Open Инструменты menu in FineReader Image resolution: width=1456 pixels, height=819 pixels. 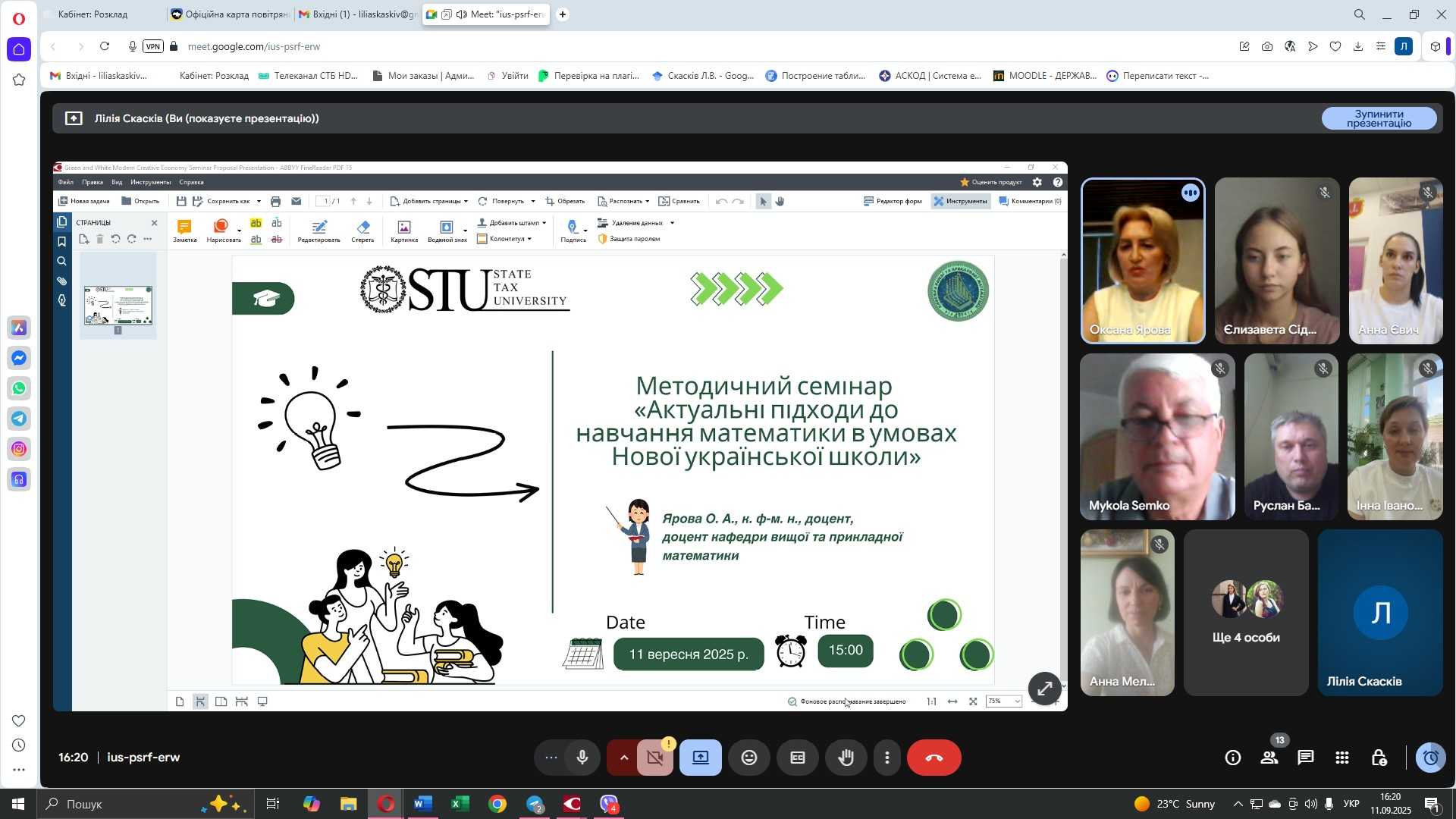click(150, 182)
